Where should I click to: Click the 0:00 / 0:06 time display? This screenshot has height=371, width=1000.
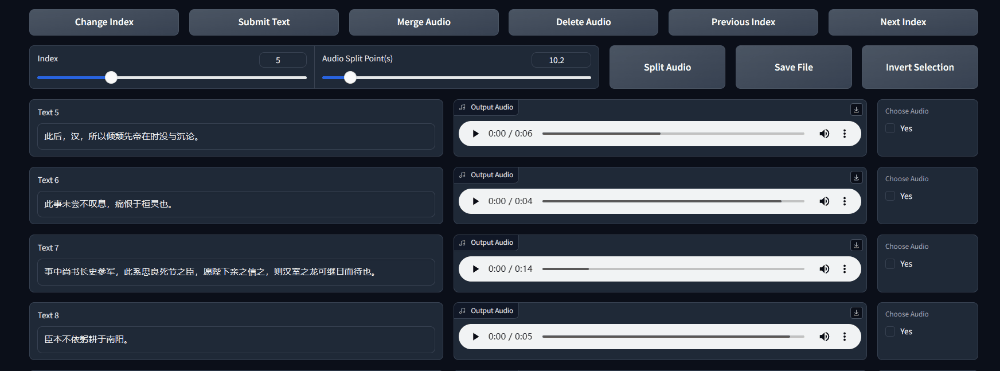510,134
